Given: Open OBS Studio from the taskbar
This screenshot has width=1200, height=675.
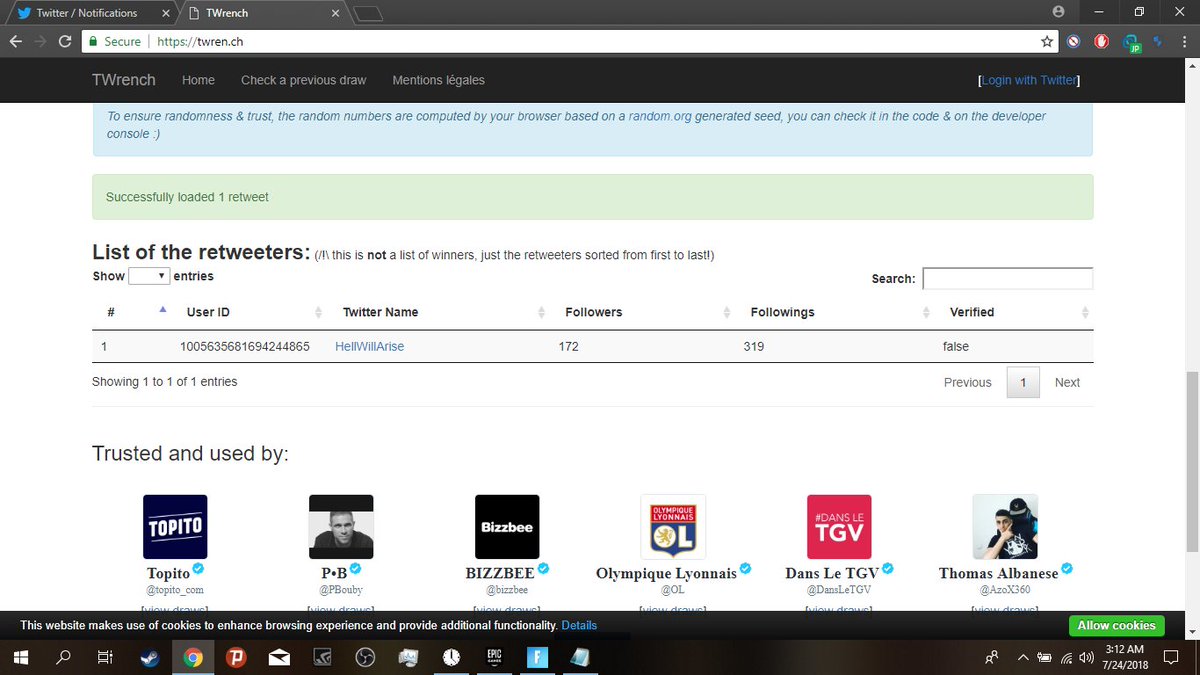Looking at the screenshot, I should pos(365,657).
